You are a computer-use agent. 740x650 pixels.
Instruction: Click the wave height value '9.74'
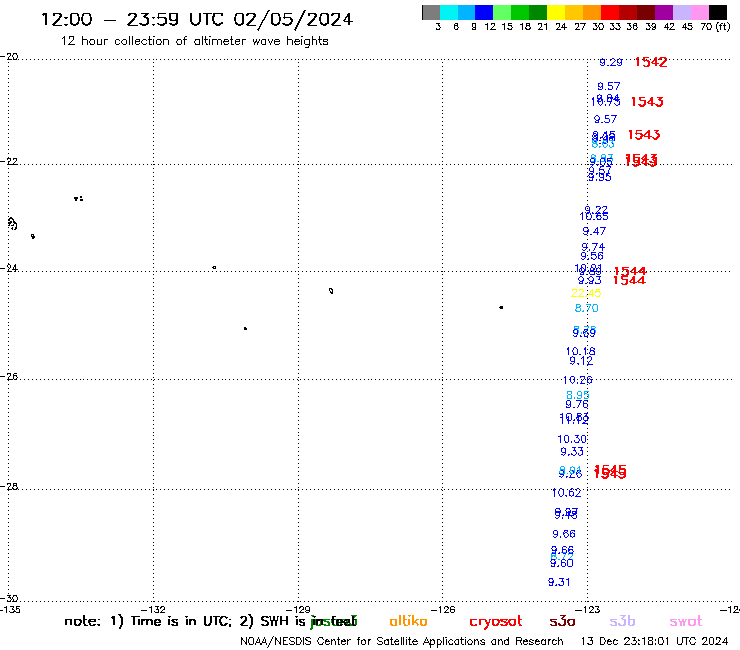593,247
